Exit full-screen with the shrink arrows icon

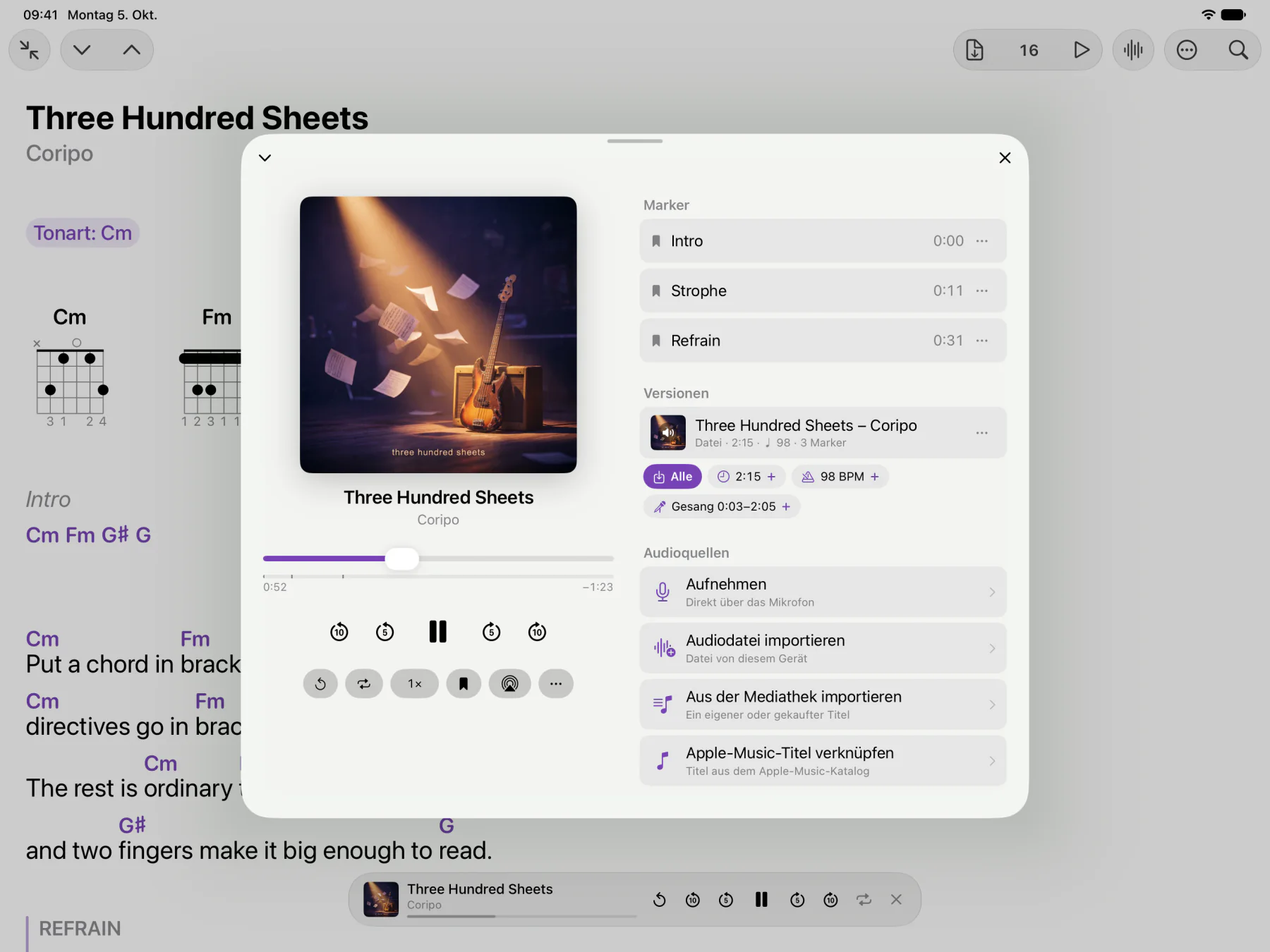pyautogui.click(x=30, y=50)
